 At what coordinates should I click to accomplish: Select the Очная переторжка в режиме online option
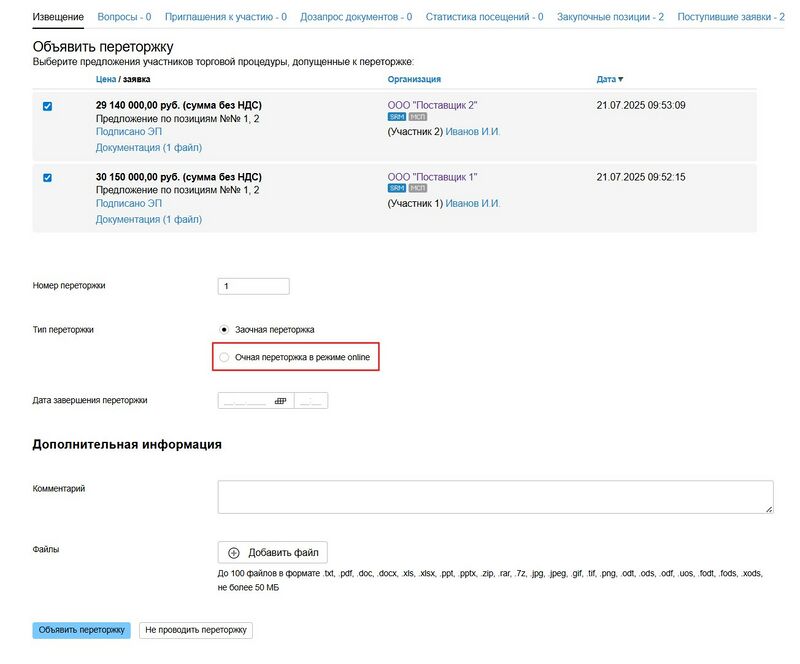224,357
